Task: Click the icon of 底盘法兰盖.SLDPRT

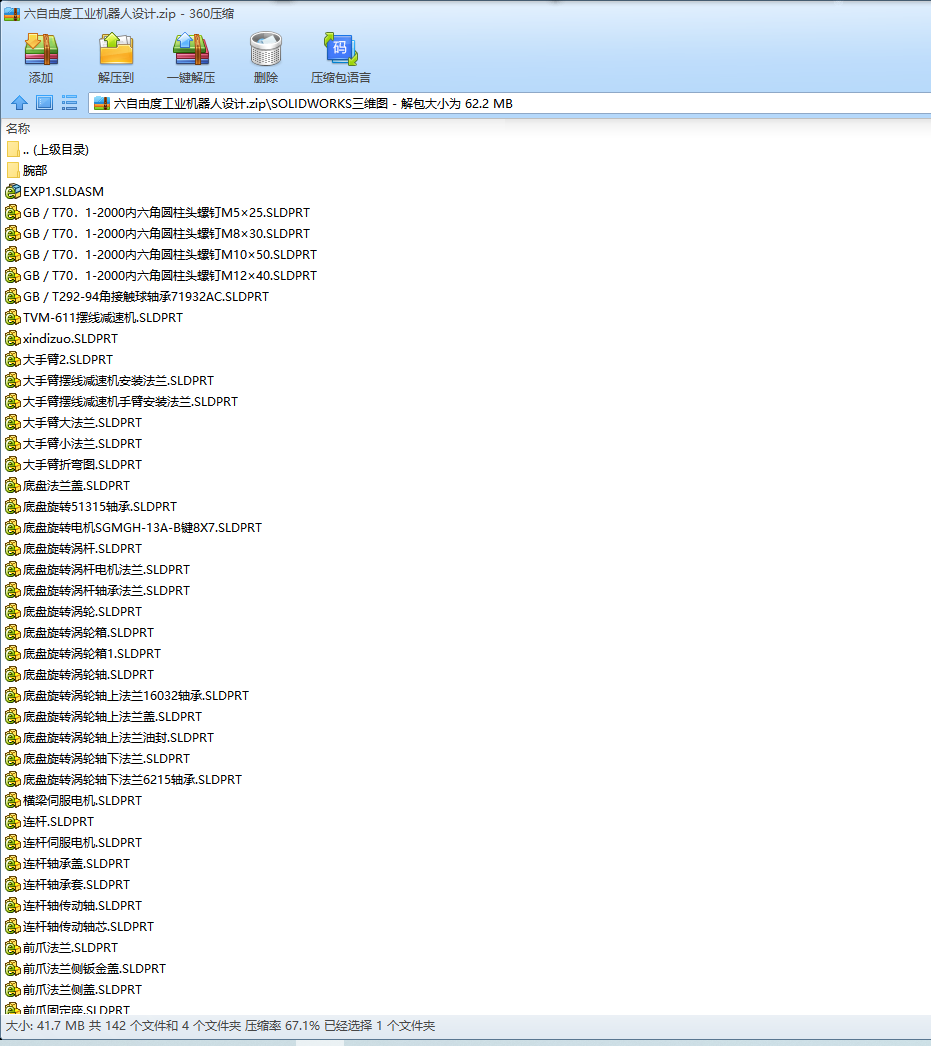Action: (x=13, y=486)
